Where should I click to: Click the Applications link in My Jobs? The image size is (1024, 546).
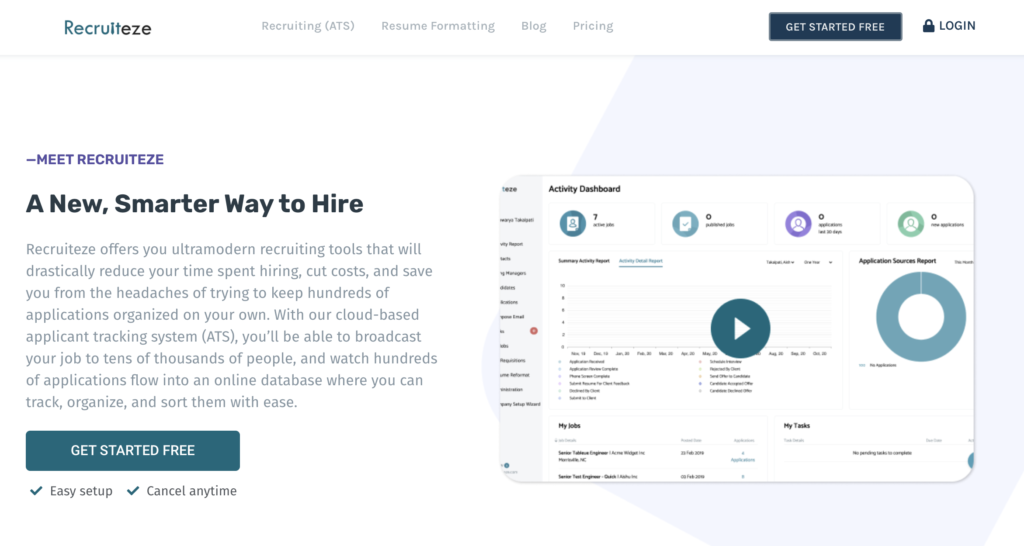[x=743, y=460]
